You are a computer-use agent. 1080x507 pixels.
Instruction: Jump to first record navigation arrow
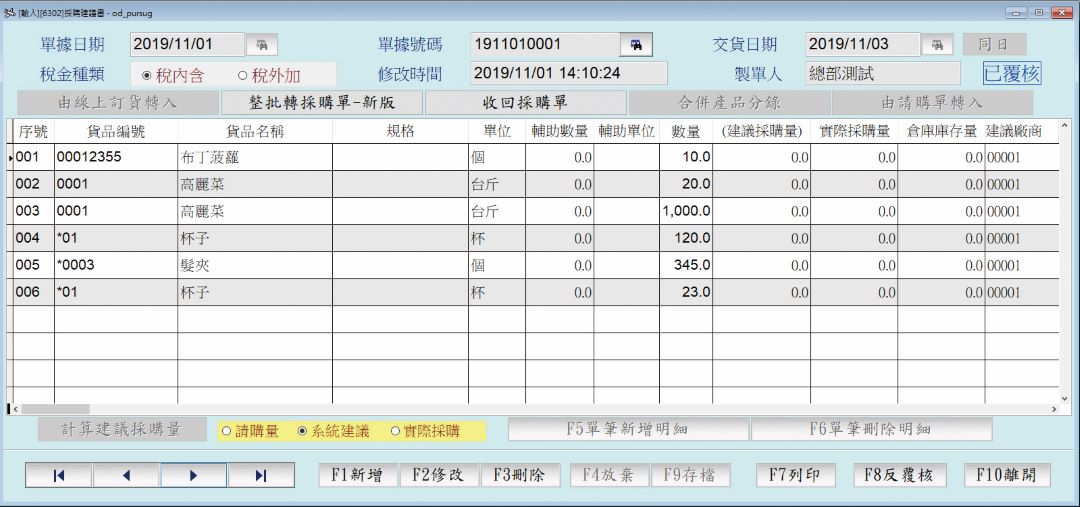tap(59, 475)
